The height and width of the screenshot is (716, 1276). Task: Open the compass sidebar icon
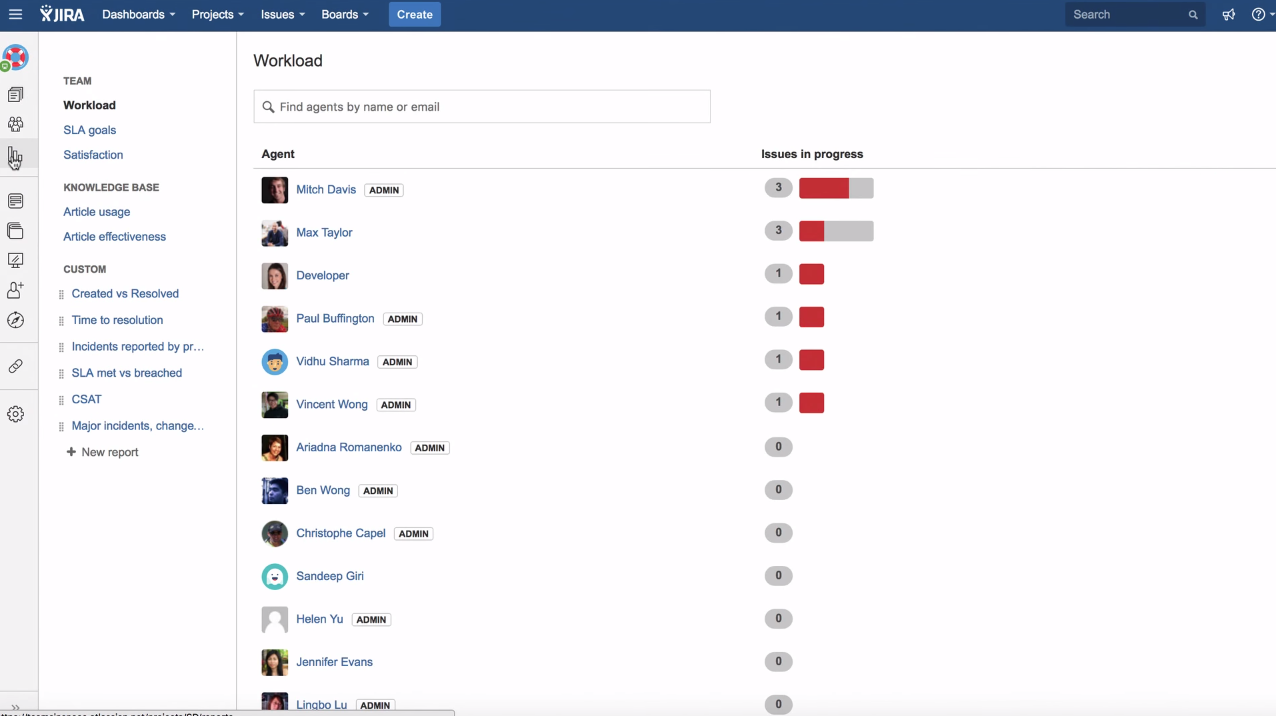pyautogui.click(x=15, y=321)
